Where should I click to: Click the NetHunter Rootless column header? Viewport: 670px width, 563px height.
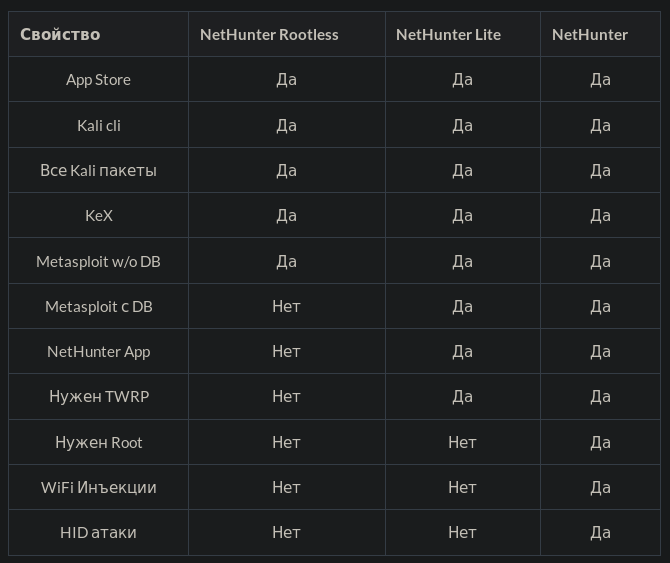click(x=269, y=34)
